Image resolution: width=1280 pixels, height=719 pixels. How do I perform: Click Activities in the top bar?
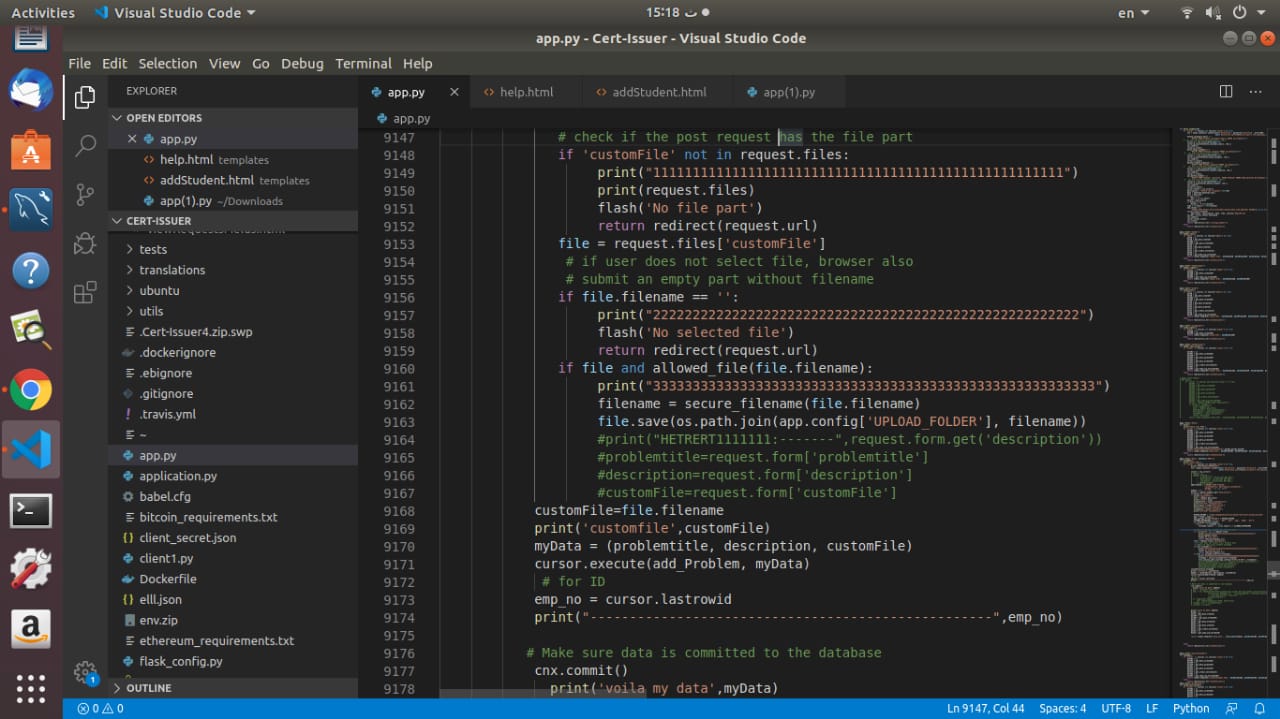[x=43, y=13]
